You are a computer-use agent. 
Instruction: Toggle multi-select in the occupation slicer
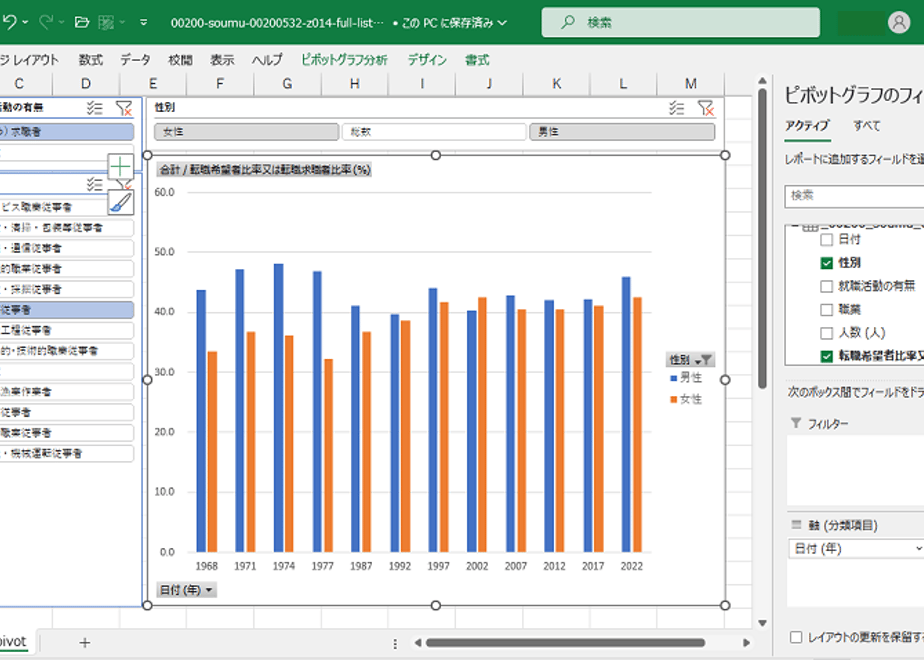(94, 184)
